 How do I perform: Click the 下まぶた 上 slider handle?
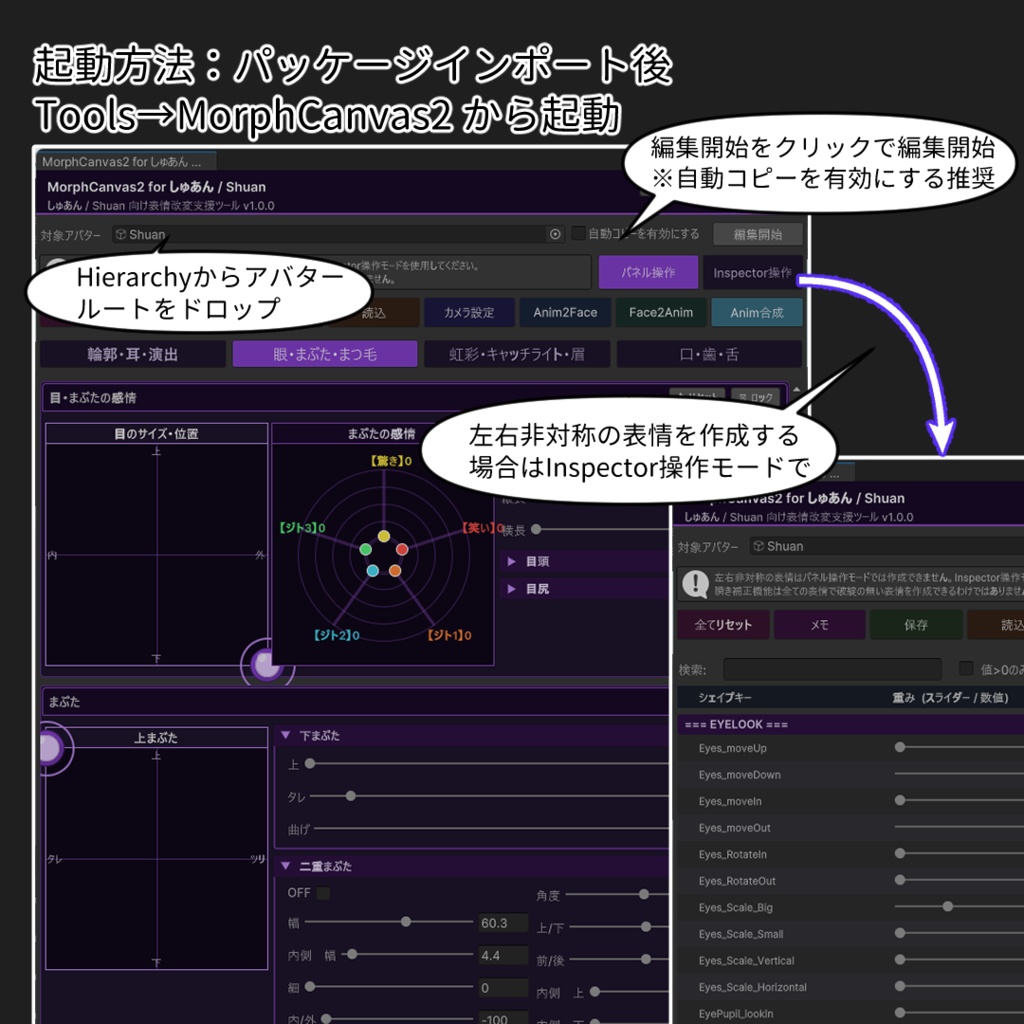coord(310,763)
